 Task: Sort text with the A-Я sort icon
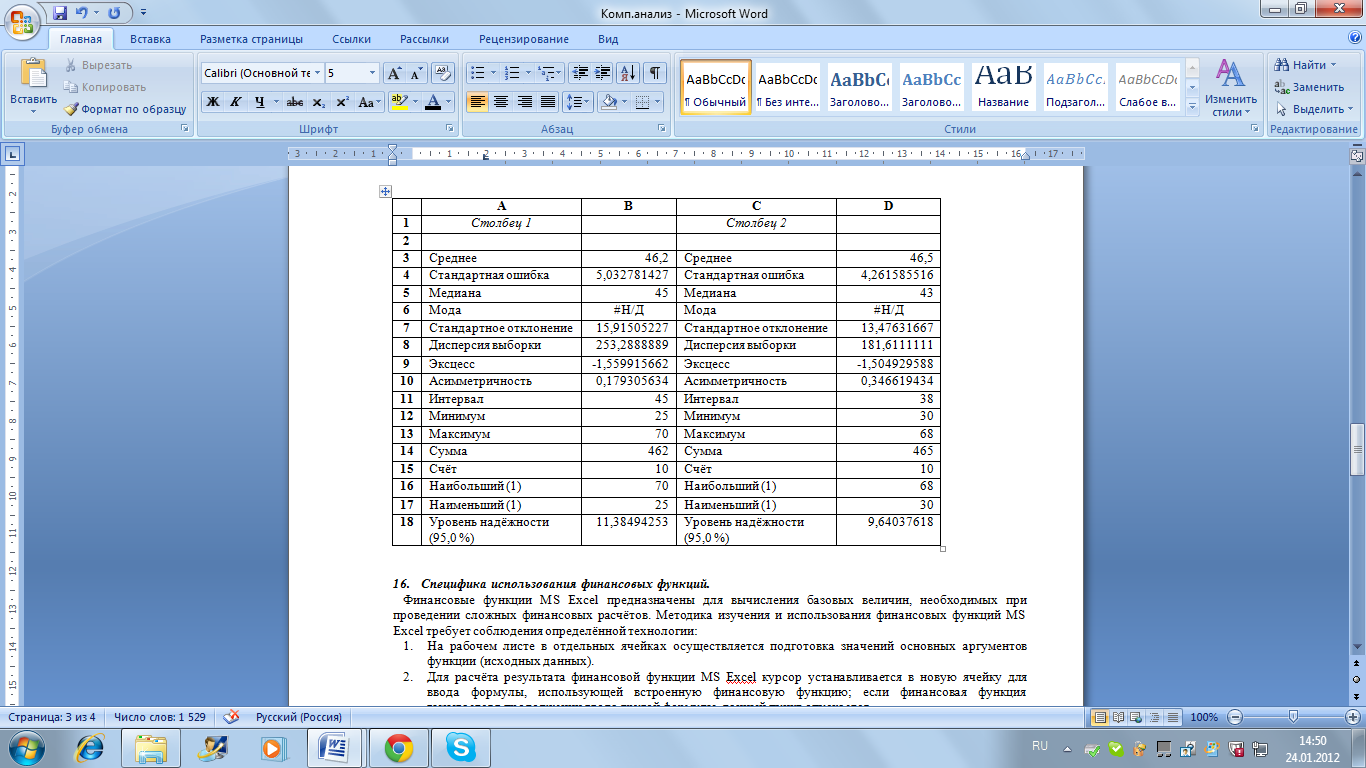point(629,73)
